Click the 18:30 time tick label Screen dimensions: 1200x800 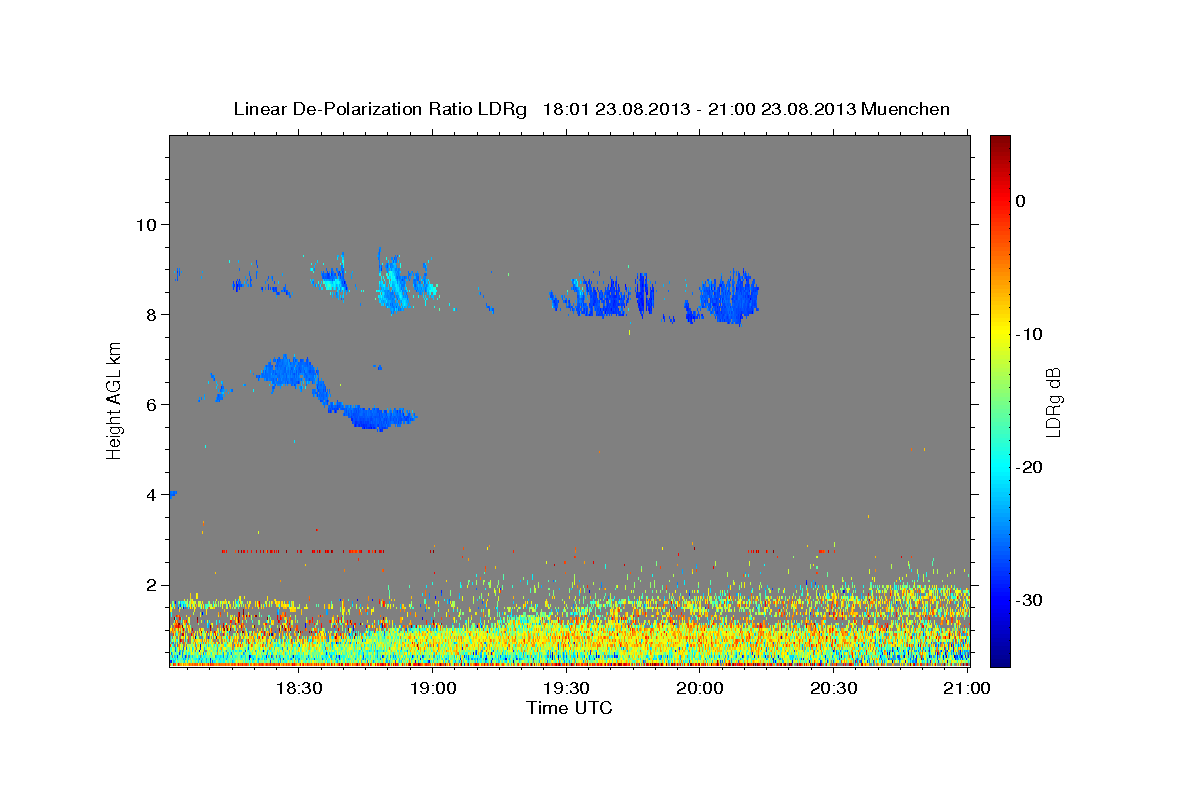pos(298,688)
